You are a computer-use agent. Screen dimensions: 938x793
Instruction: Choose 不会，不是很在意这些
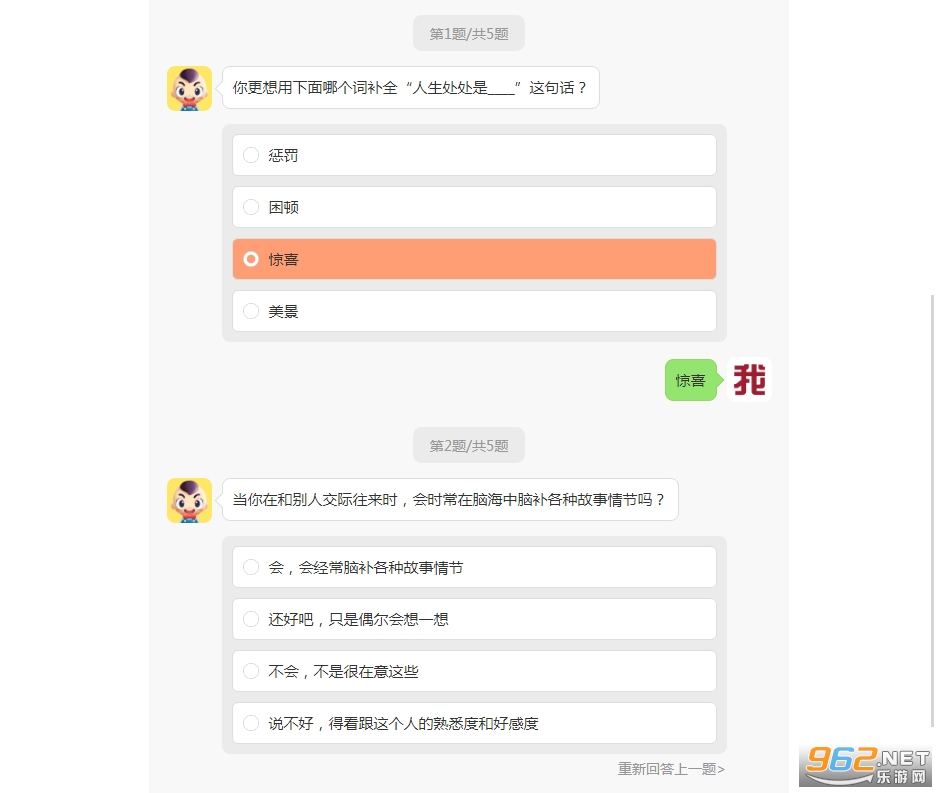(474, 672)
